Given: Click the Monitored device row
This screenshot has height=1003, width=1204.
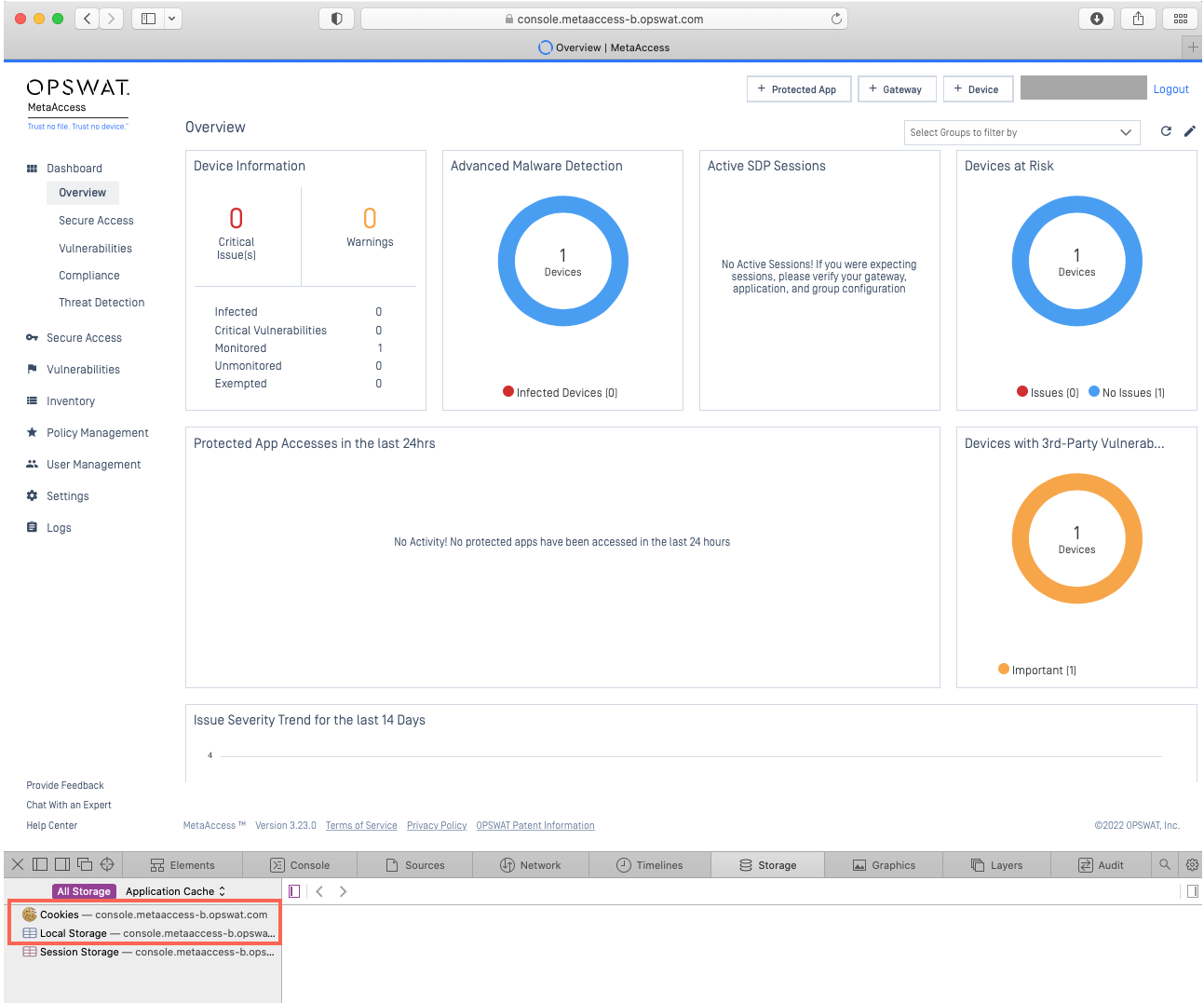Looking at the screenshot, I should [298, 348].
